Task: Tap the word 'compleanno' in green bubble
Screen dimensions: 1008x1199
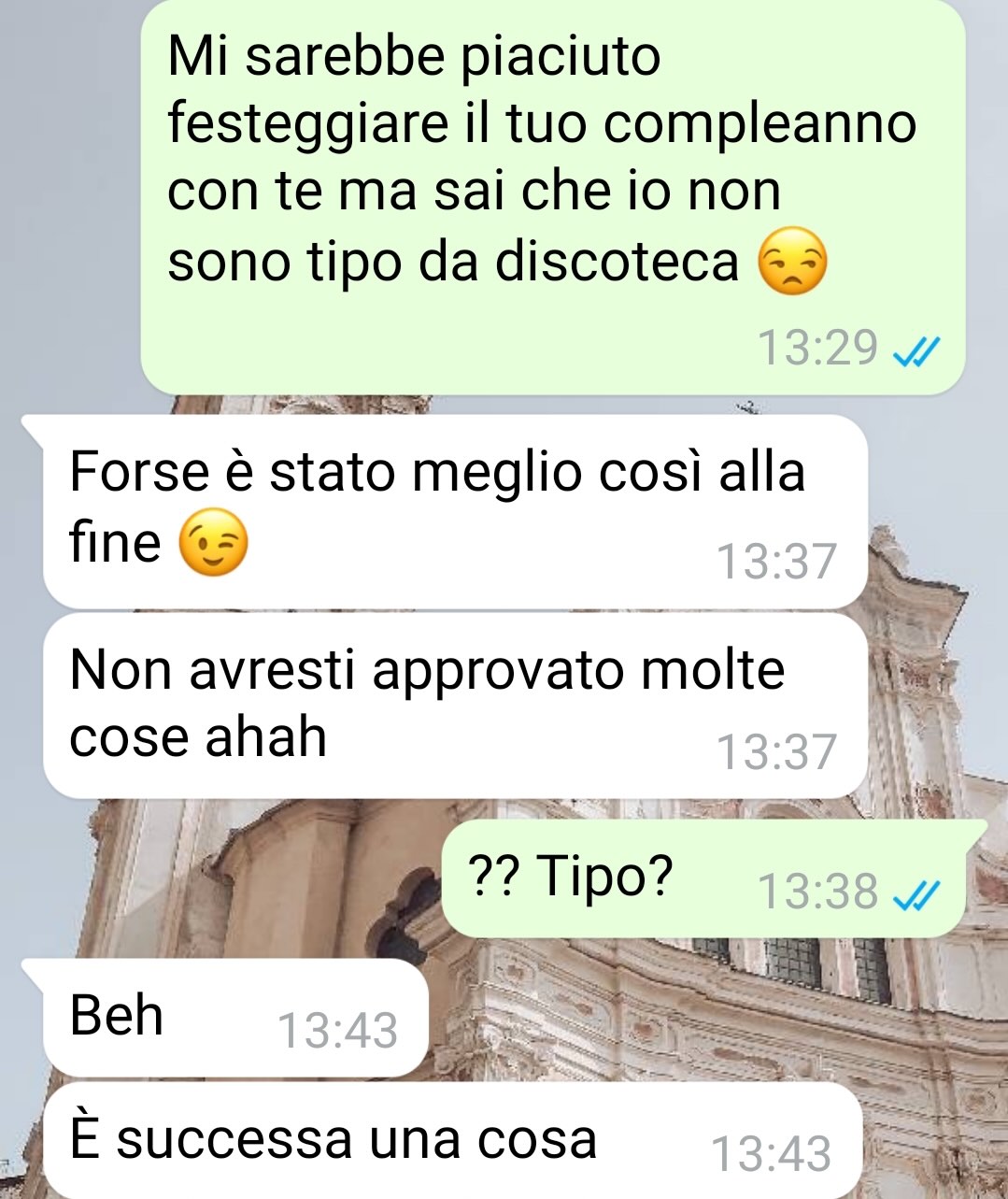Action: (760, 126)
